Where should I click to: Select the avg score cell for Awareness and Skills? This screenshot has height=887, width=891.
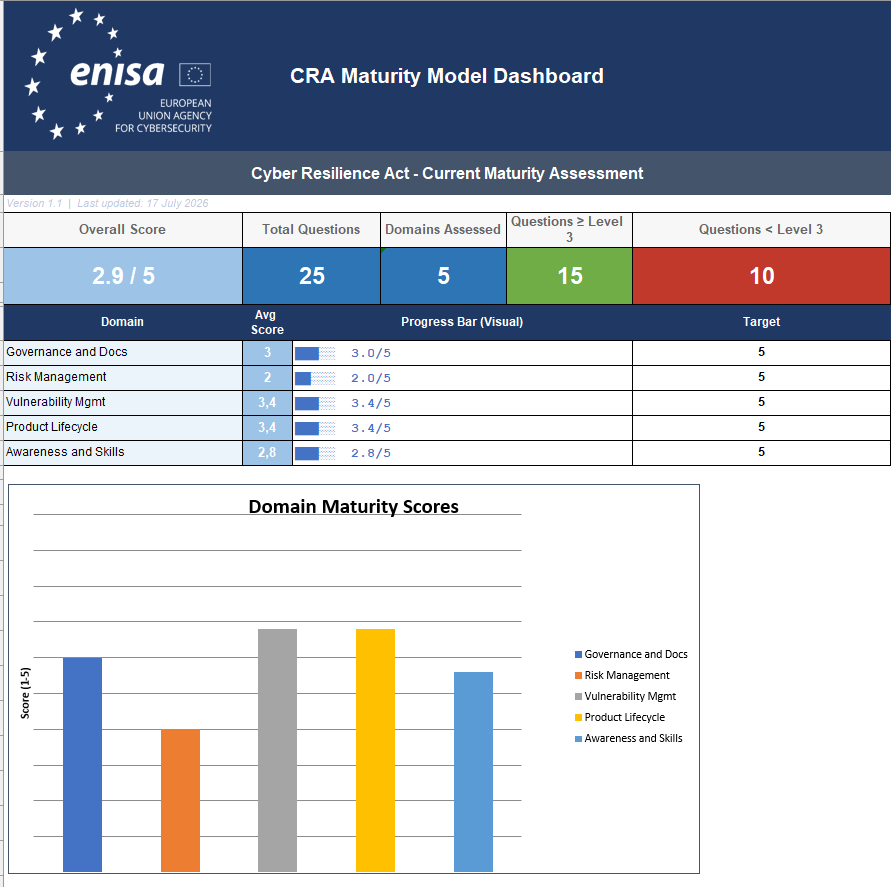[267, 452]
